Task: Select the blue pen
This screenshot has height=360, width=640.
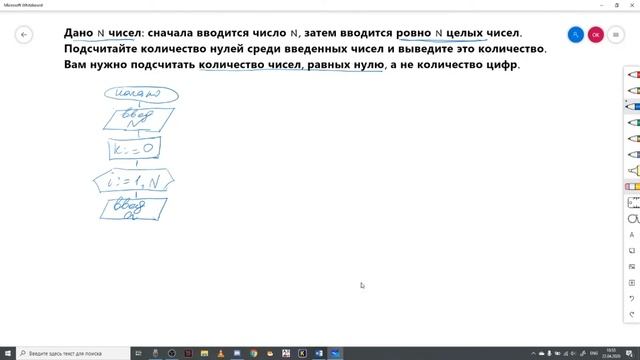Action: [x=633, y=107]
